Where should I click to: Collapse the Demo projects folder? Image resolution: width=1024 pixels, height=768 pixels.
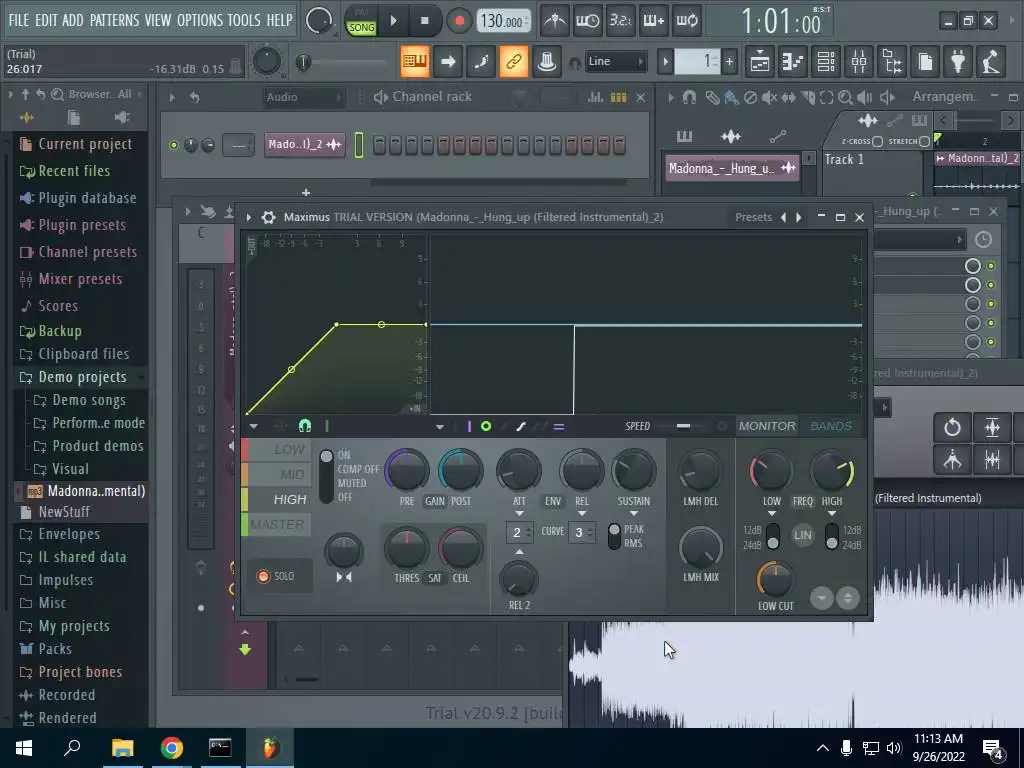point(82,377)
